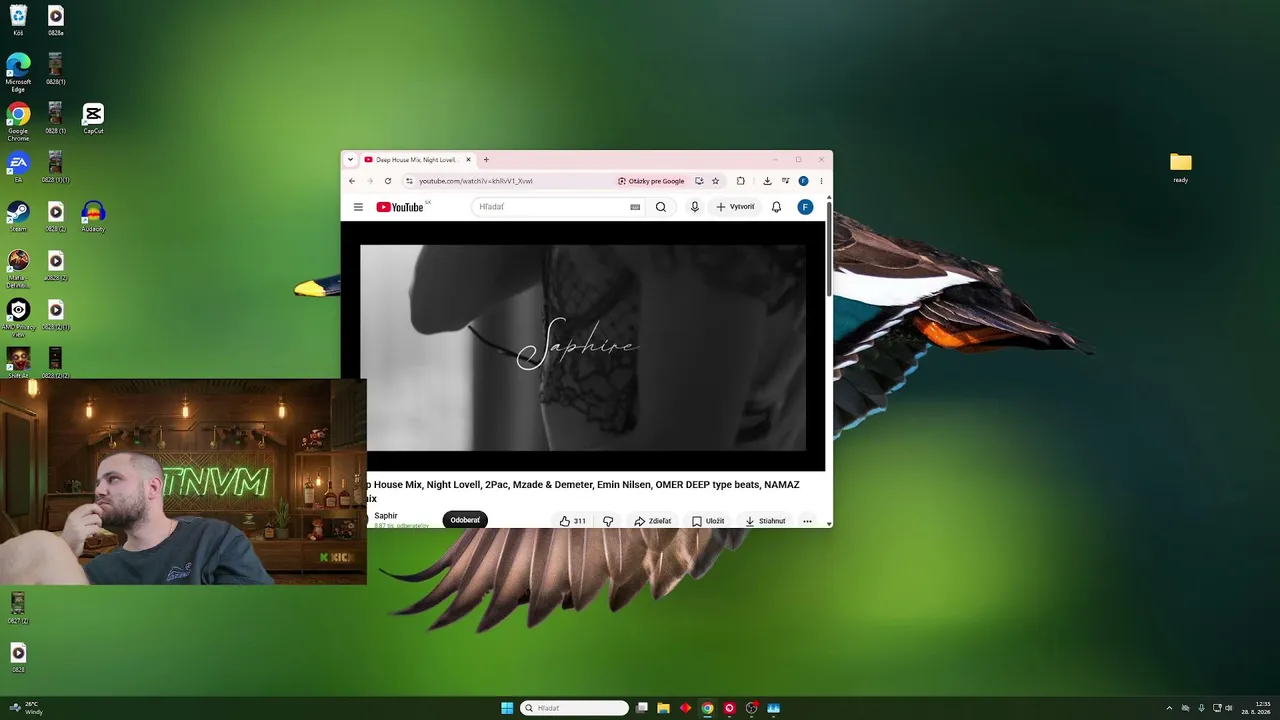View site information in the address bar
1280x720 pixels.
click(408, 181)
